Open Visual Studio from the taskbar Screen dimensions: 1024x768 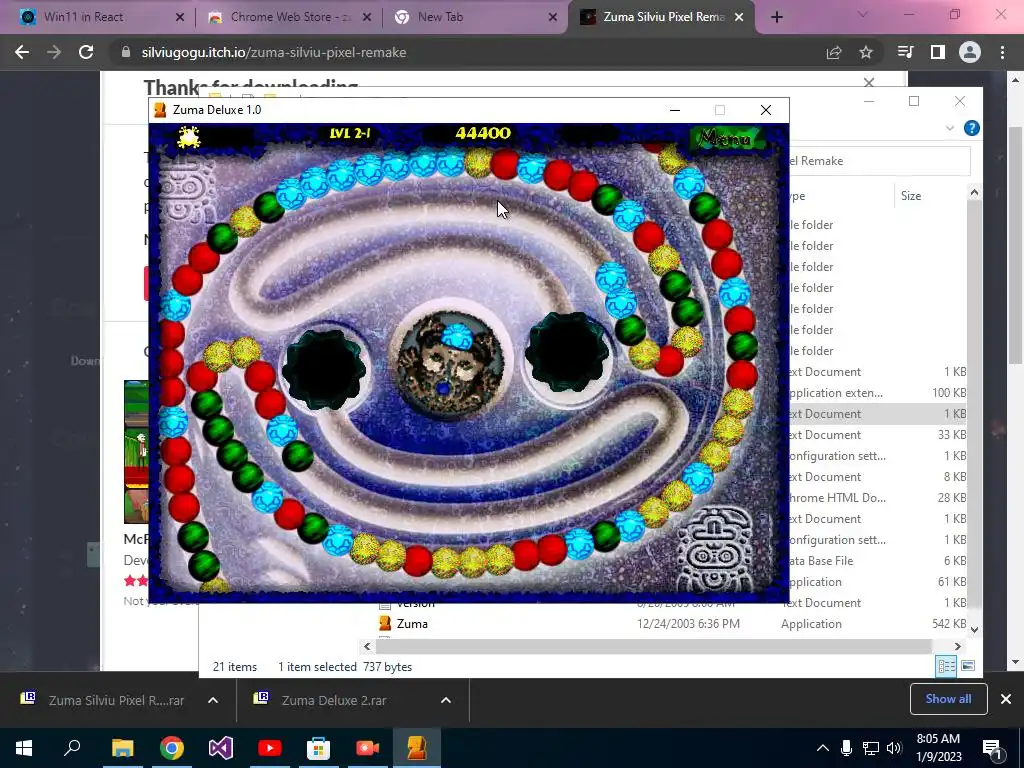click(221, 748)
